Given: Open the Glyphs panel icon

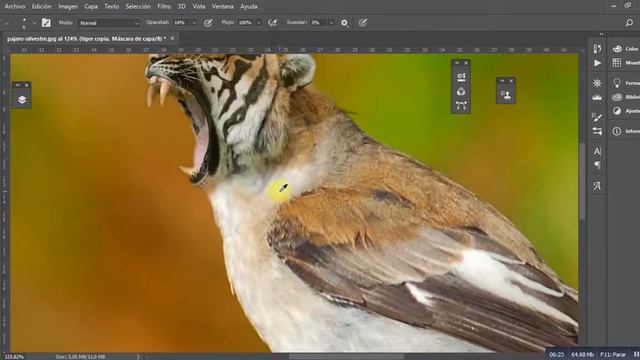Looking at the screenshot, I should click(x=597, y=186).
